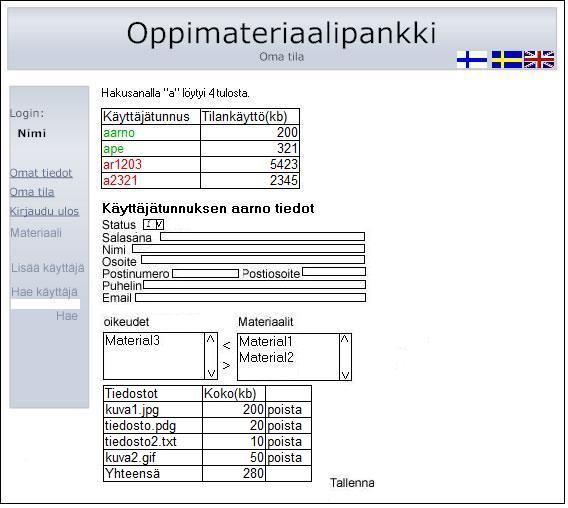This screenshot has height=508, width=568.
Task: Move material to oikeudet with < arrow
Action: [227, 345]
